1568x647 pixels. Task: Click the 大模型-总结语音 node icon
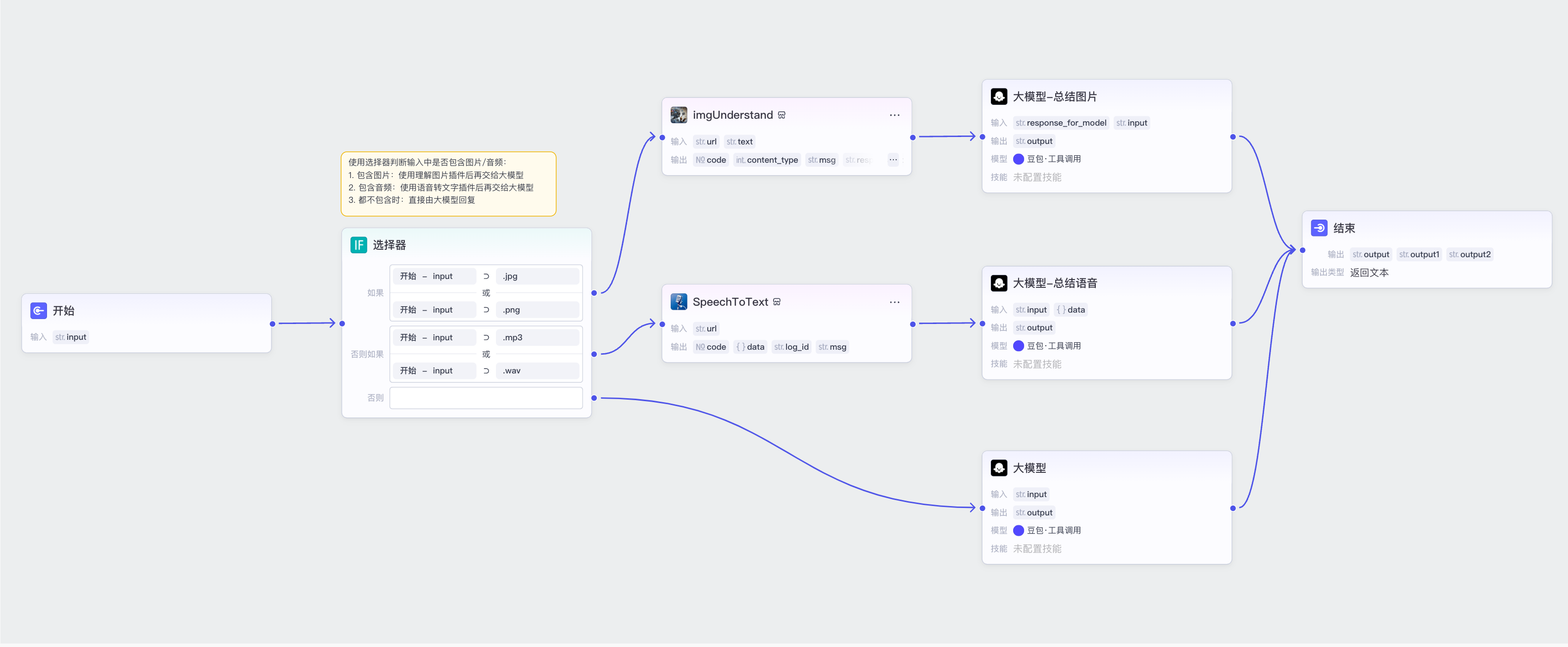pos(998,283)
